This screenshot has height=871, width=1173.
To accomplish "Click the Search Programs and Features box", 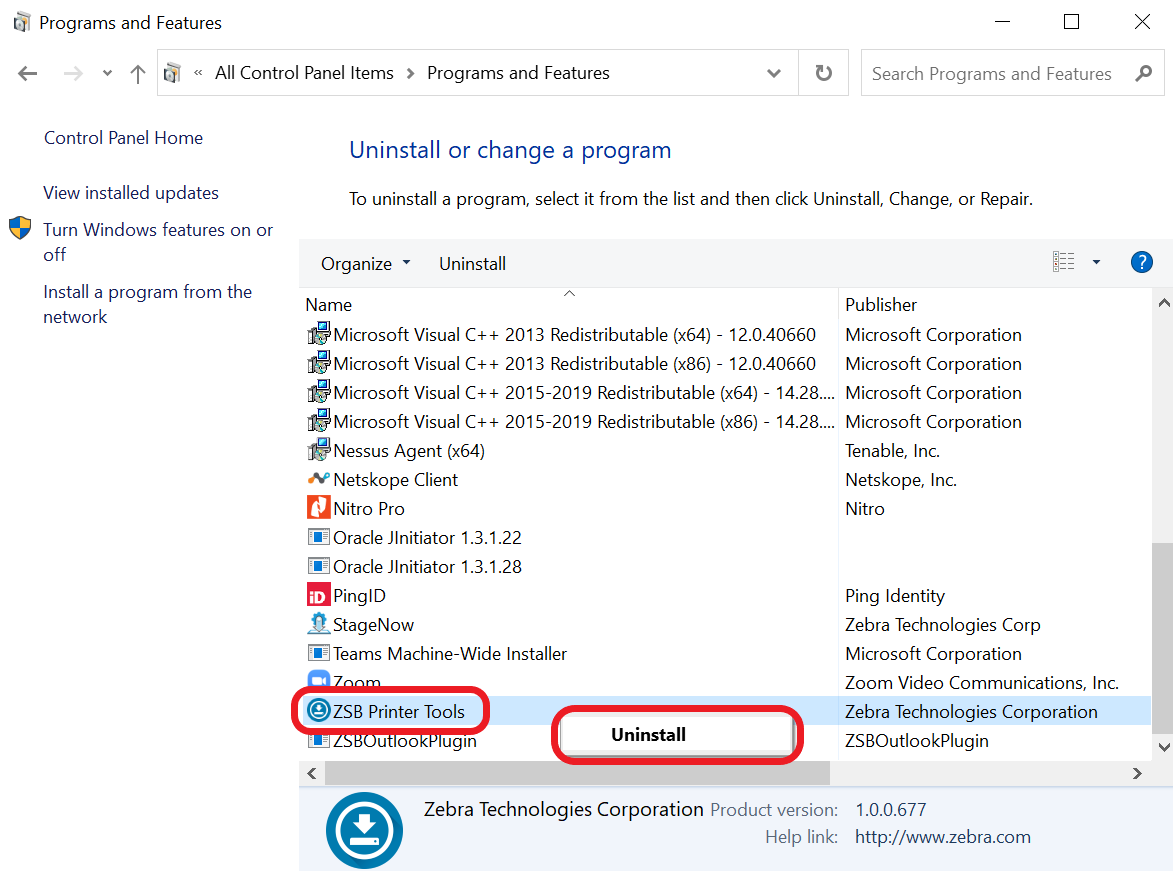I will [x=990, y=74].
